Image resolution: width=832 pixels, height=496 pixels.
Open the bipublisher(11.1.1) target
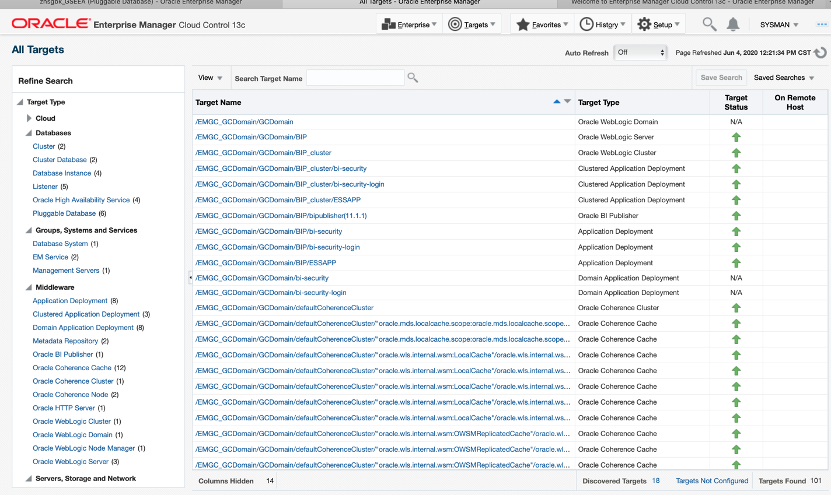tap(281, 216)
